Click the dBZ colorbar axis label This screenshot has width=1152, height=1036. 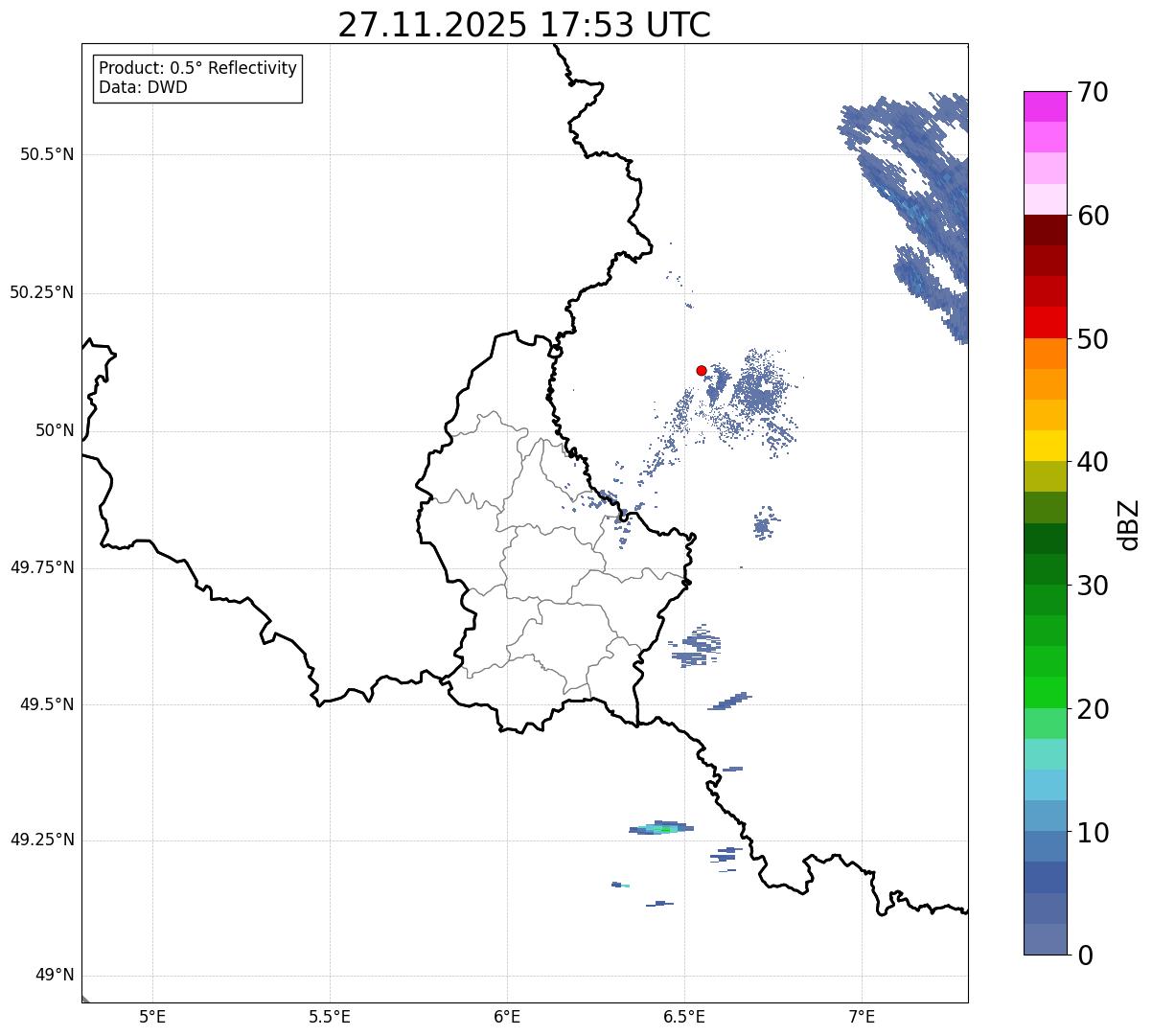[1129, 524]
